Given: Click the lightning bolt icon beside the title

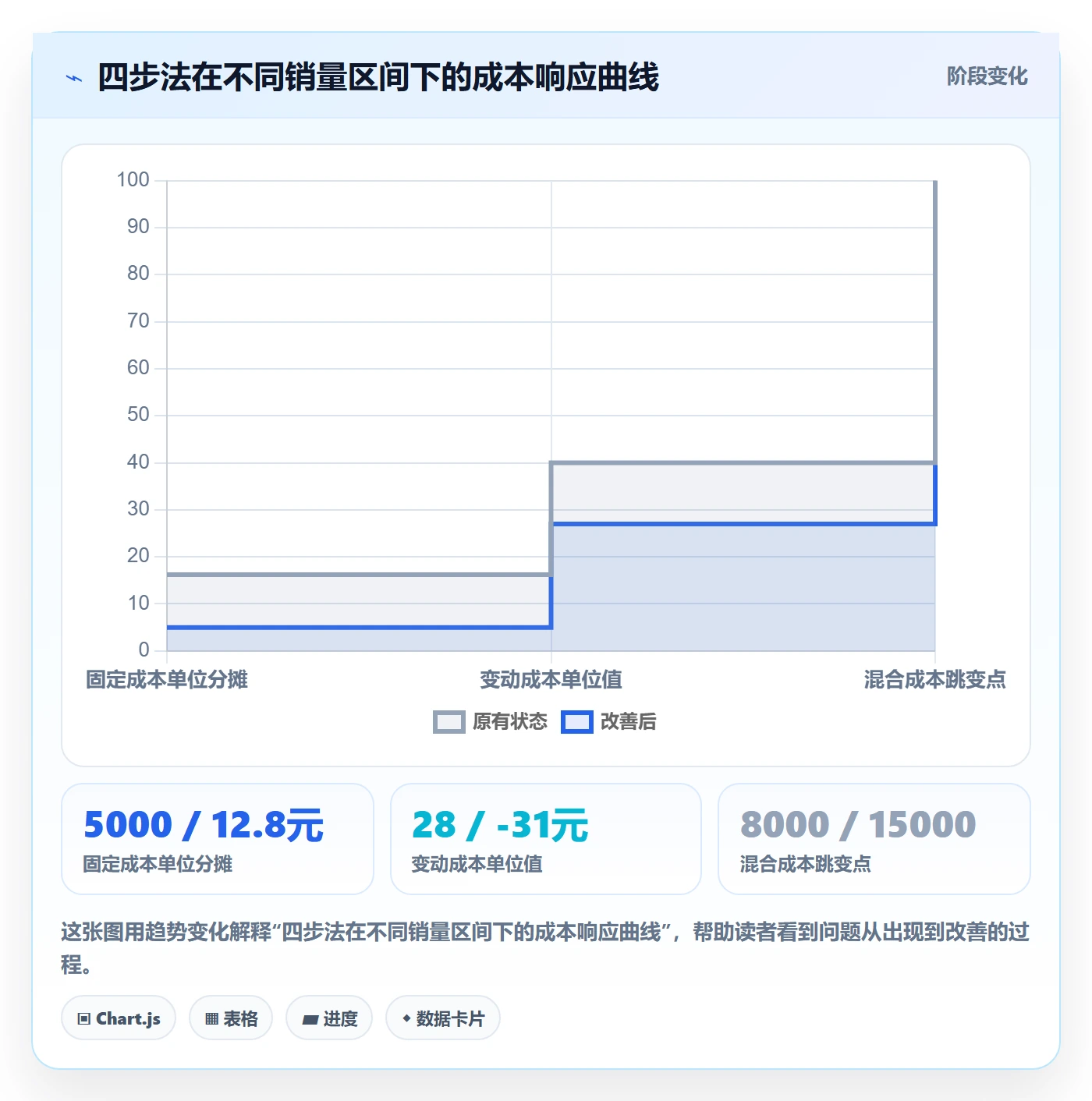Looking at the screenshot, I should point(74,78).
